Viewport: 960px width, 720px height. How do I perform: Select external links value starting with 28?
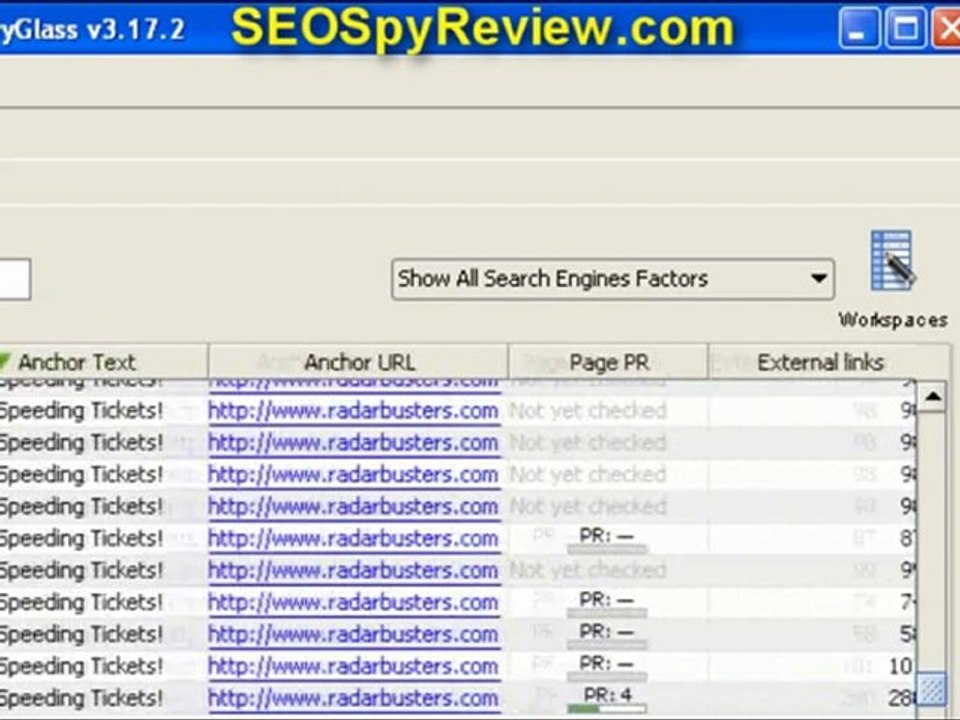tap(902, 698)
